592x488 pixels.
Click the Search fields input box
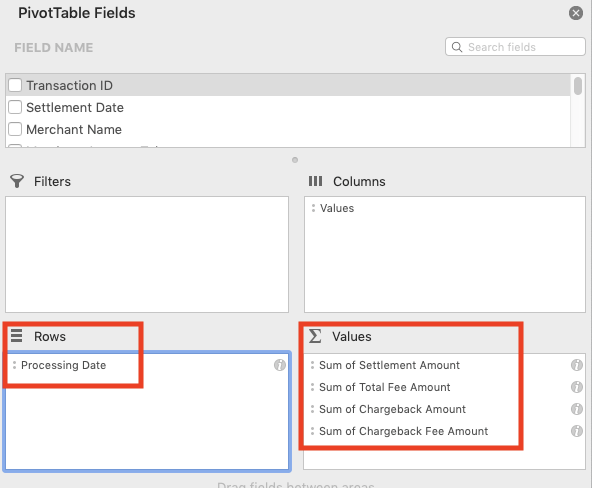(515, 47)
